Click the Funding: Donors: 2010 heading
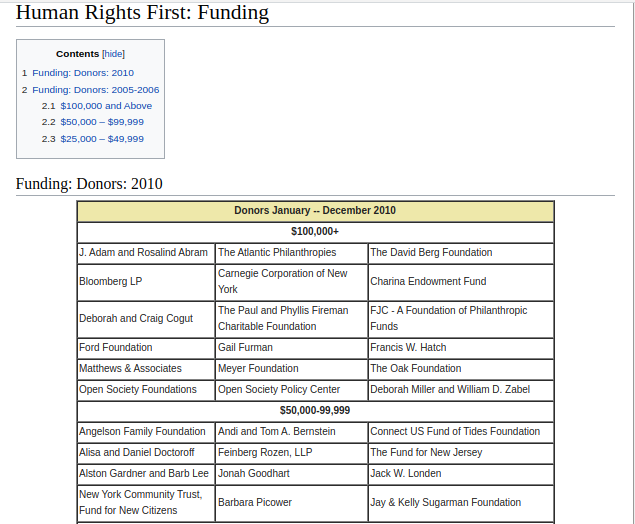Viewport: 635px width, 524px height. [x=89, y=184]
